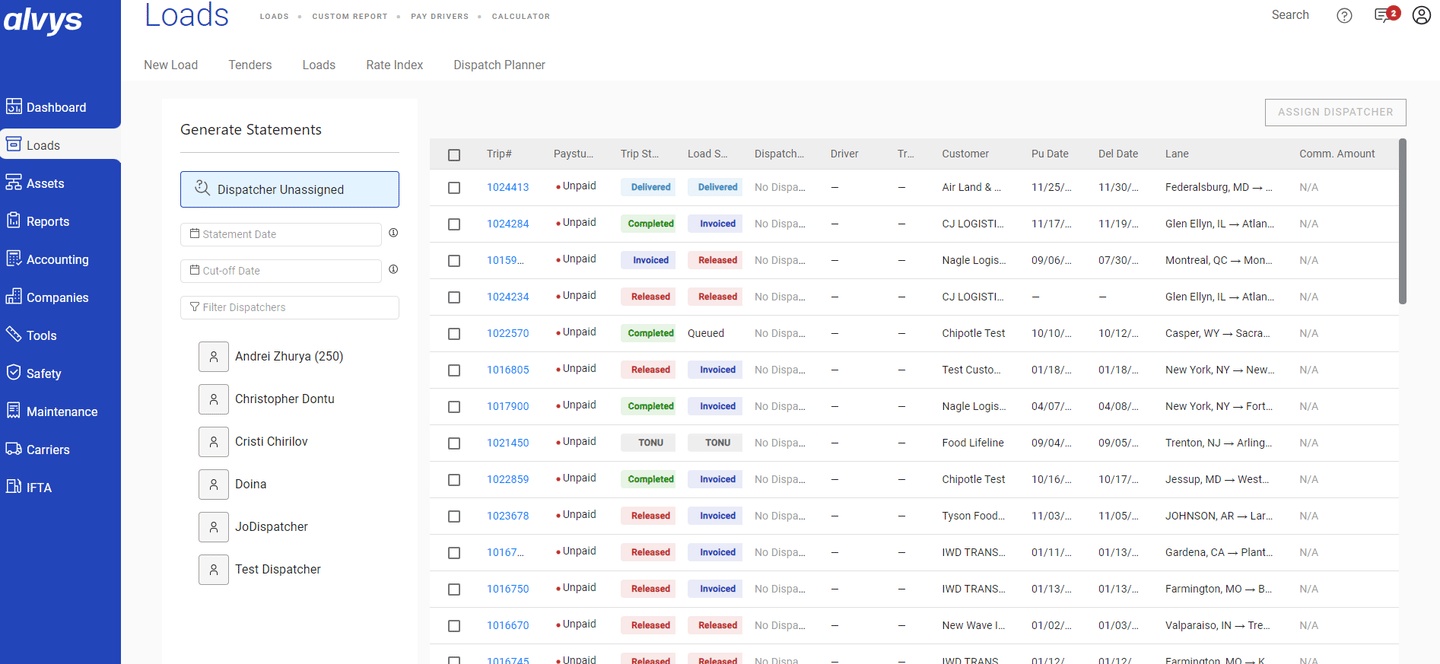Click the avatar icon for Test Dispatcher
The width and height of the screenshot is (1440, 664).
213,570
